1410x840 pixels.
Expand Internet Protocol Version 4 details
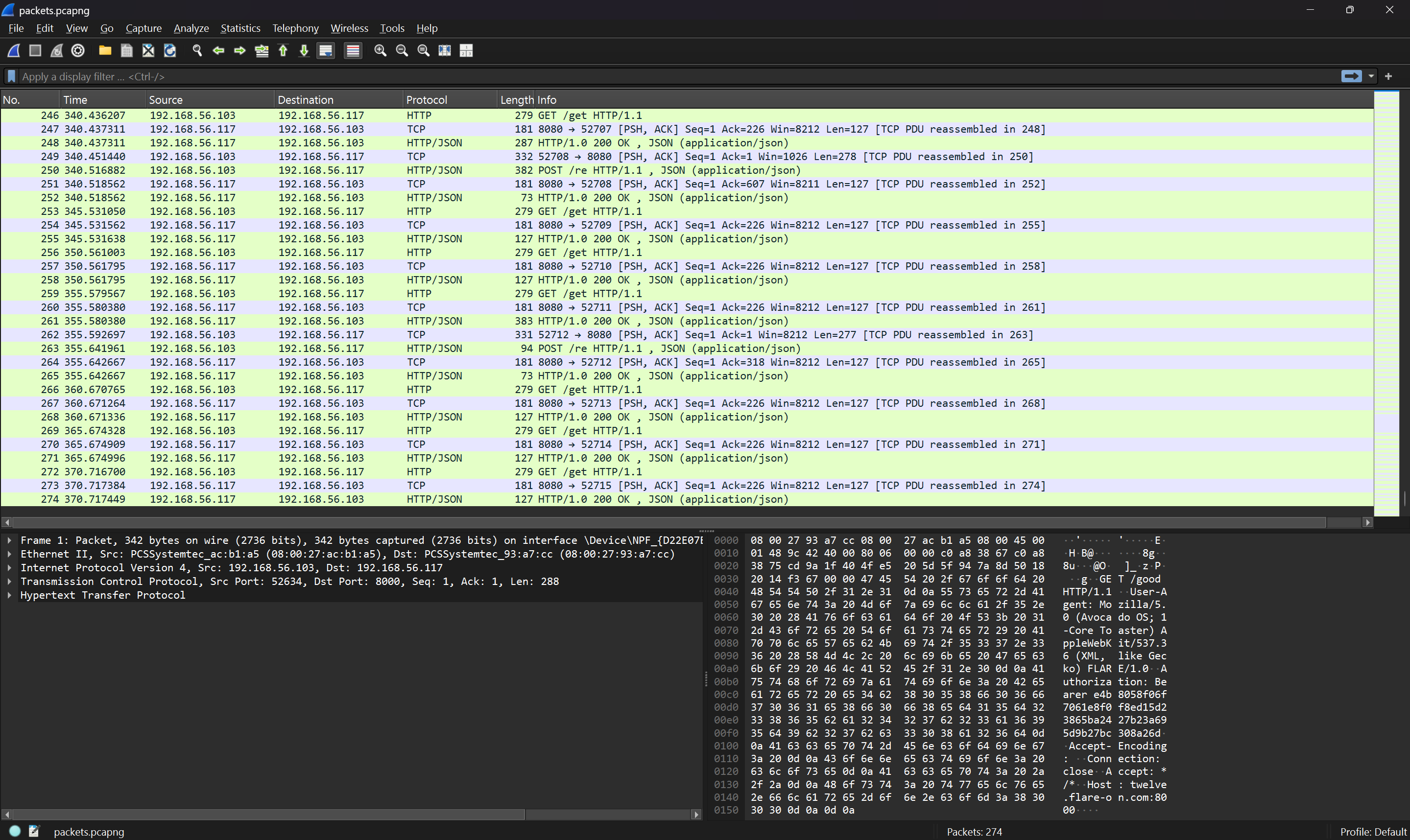click(x=10, y=568)
